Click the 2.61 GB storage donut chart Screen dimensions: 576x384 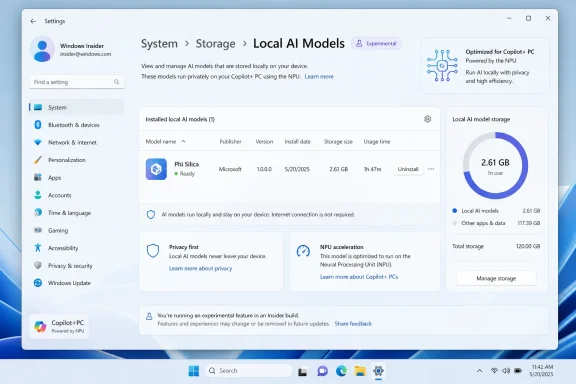tap(495, 165)
